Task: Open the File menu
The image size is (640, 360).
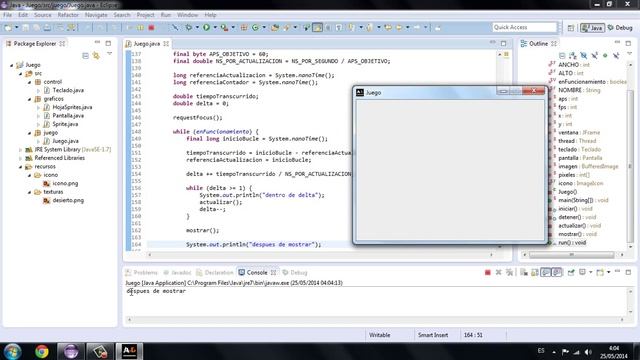Action: tap(7, 15)
